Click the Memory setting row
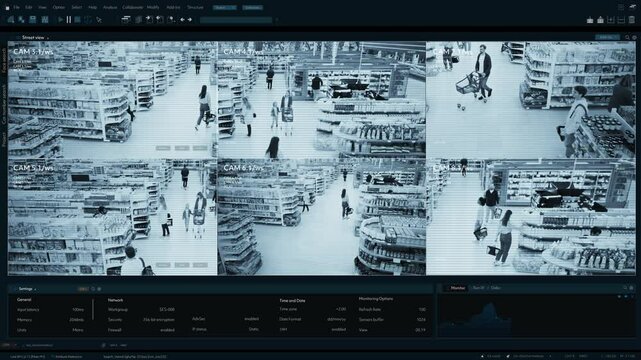Viewport: 641px width, 360px height. 50,320
